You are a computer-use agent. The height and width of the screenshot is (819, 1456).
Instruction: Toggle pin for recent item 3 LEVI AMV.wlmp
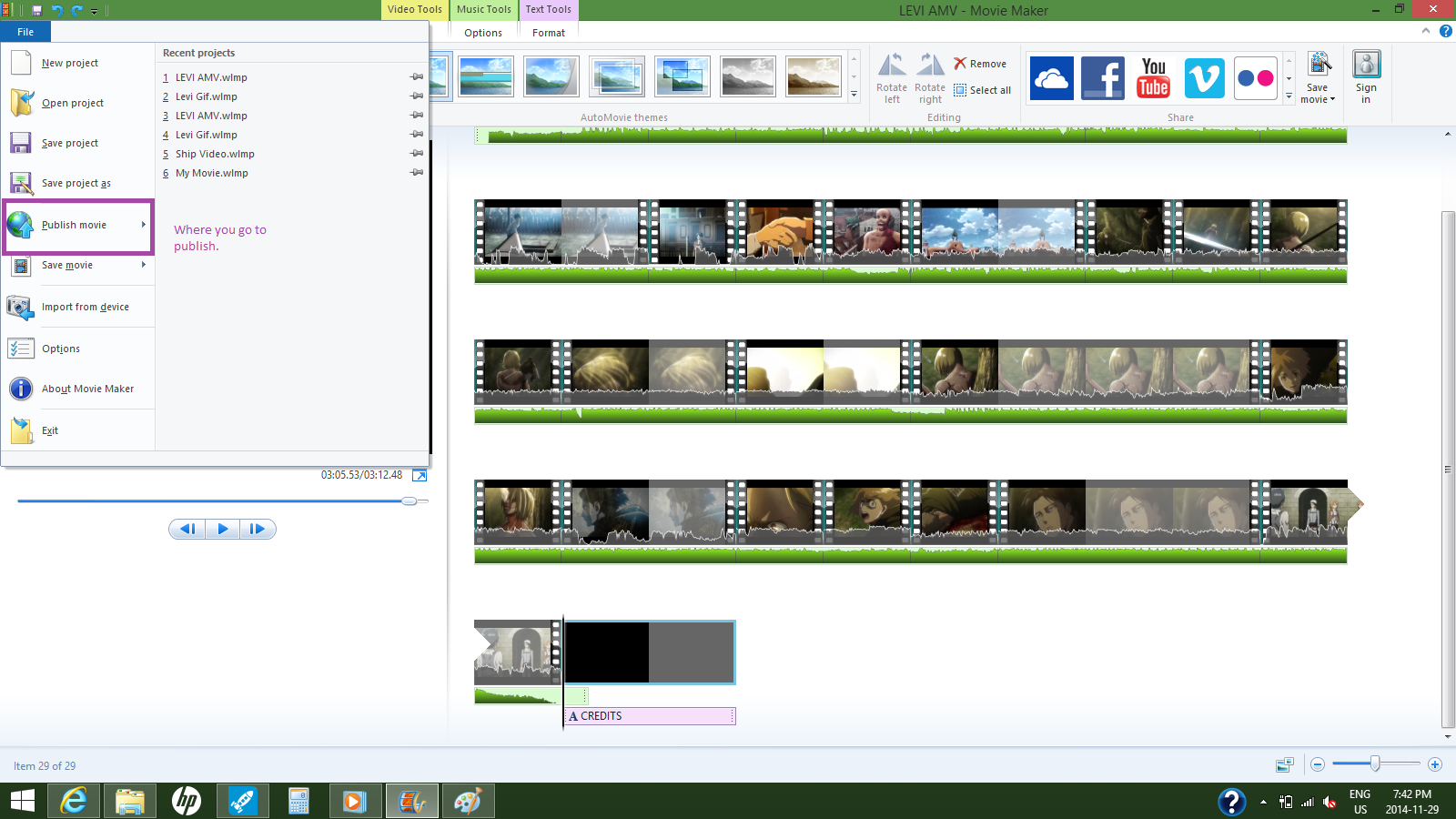pyautogui.click(x=417, y=116)
